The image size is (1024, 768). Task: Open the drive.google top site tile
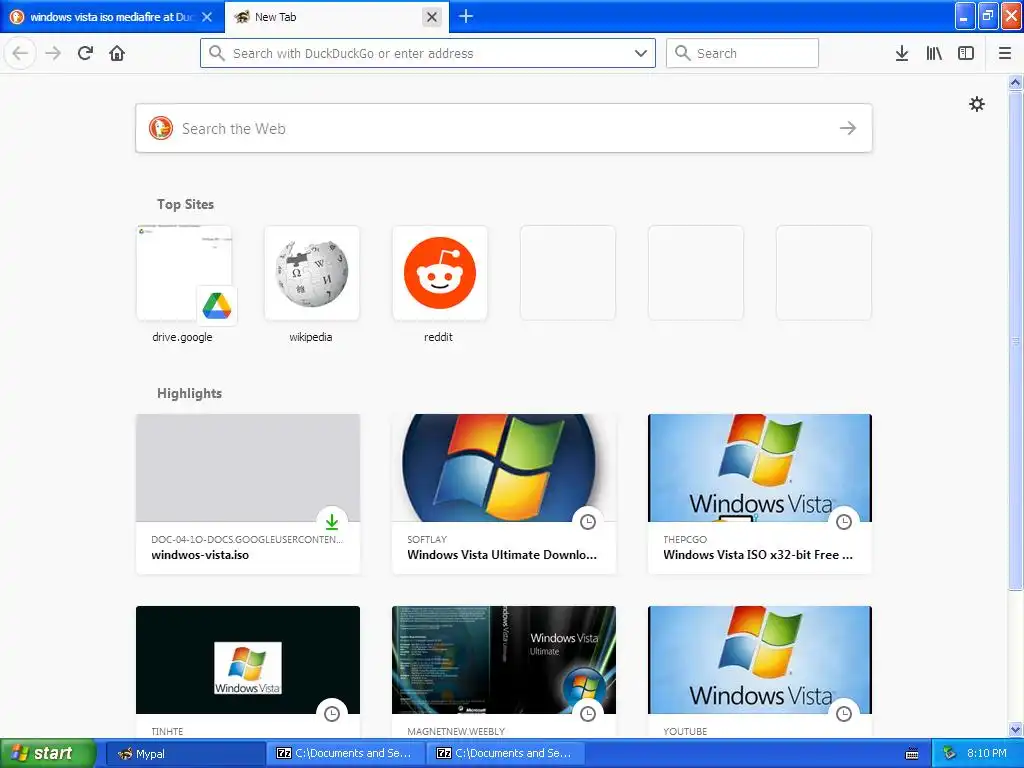coord(184,273)
